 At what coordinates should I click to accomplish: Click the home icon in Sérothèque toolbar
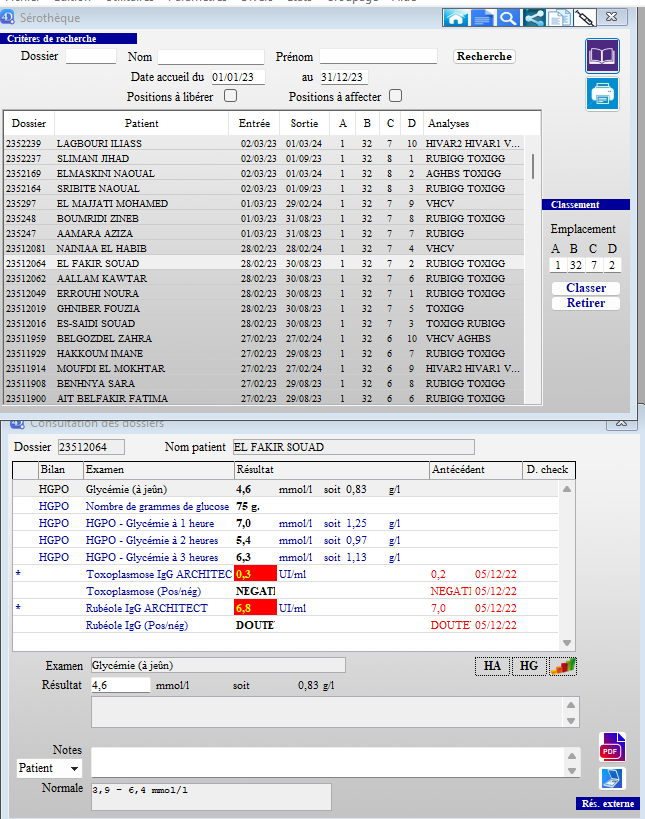[457, 17]
